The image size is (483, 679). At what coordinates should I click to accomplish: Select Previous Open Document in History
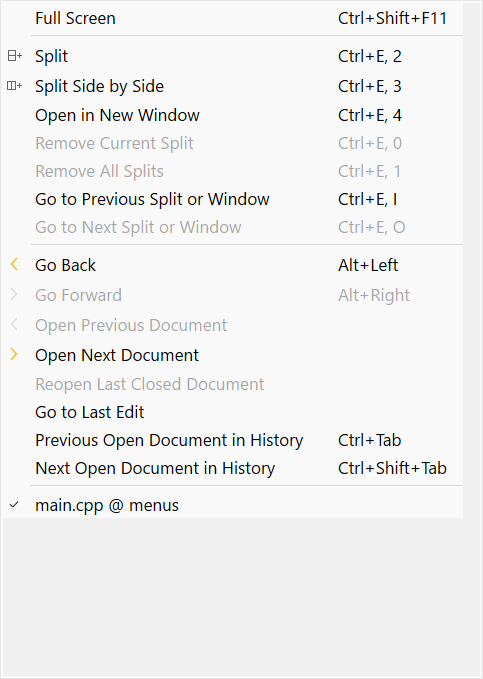233,440
